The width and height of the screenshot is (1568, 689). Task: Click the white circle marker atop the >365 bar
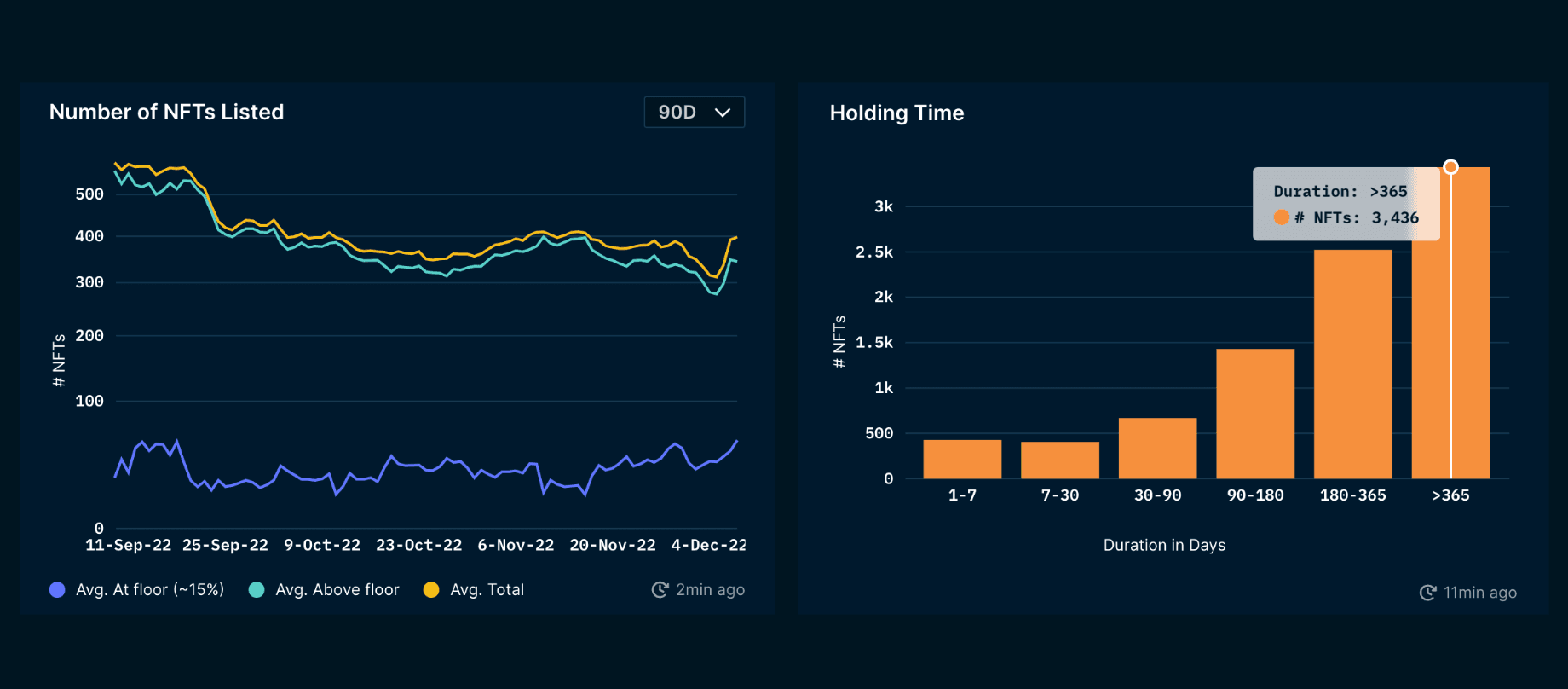1450,167
